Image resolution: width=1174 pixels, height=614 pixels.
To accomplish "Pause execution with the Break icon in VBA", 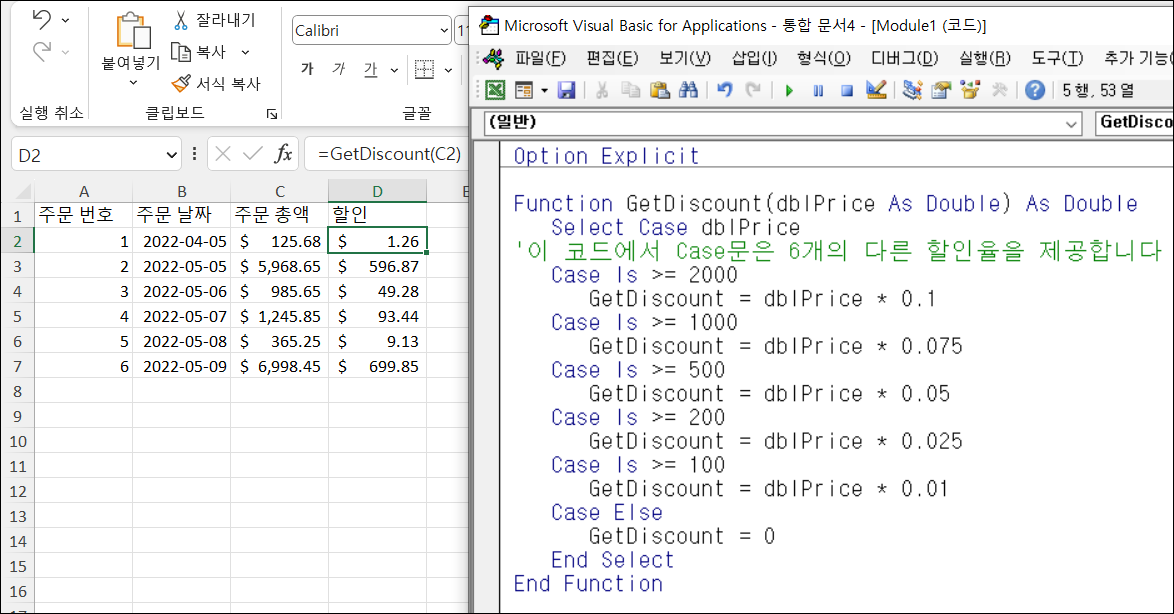I will (x=818, y=91).
